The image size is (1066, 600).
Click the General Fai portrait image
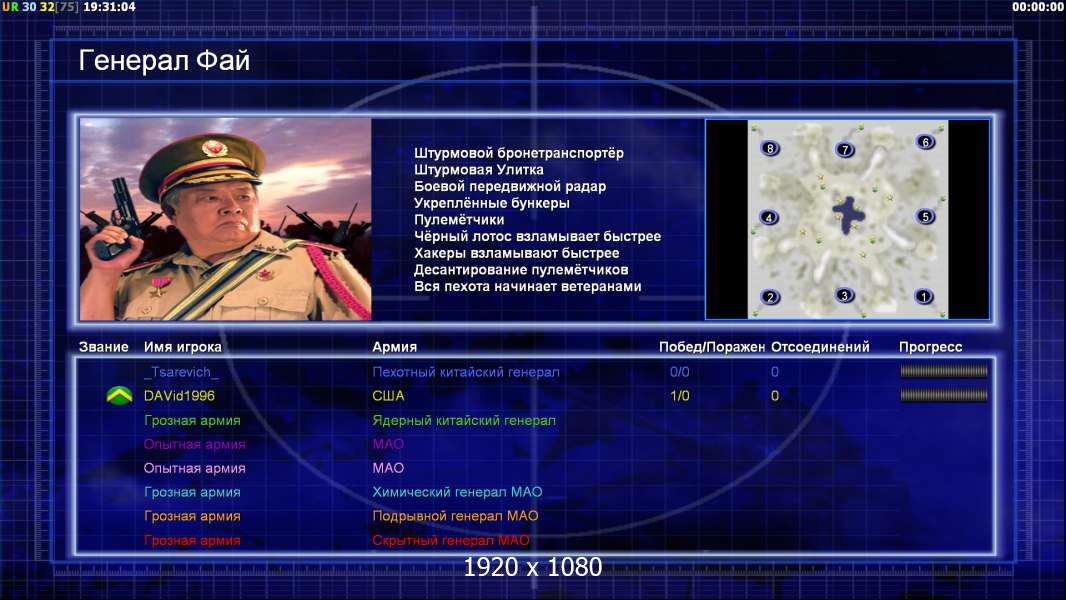pos(226,219)
